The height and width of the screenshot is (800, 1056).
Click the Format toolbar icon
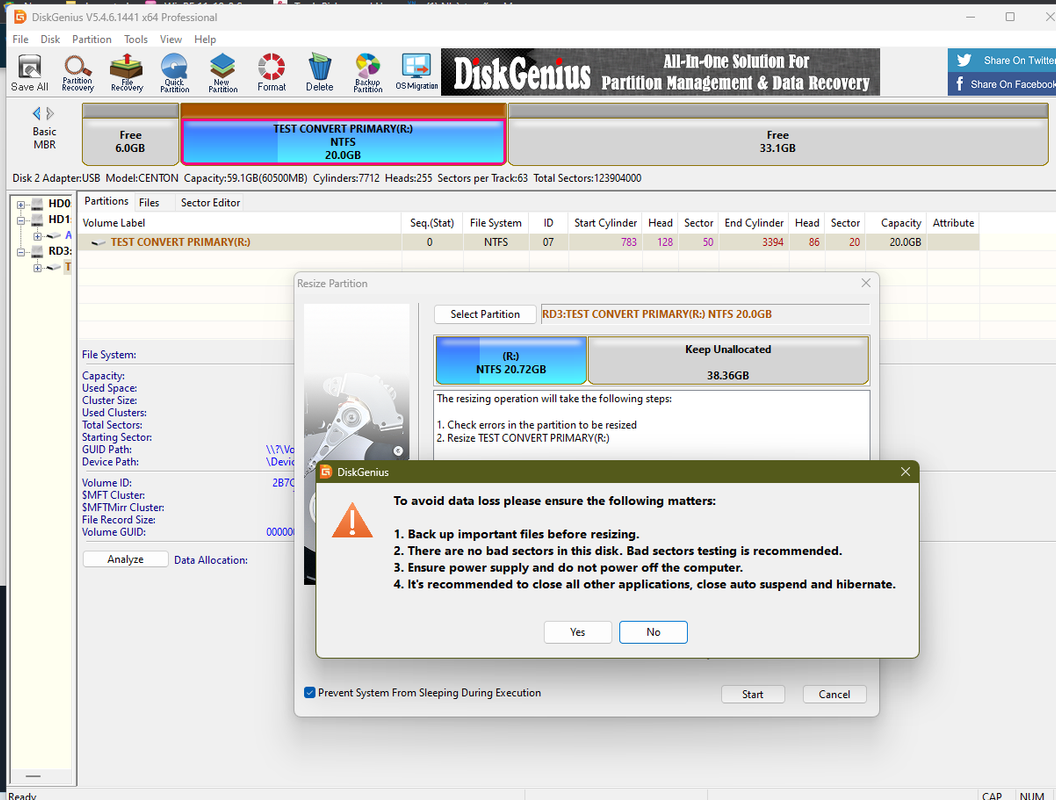click(271, 73)
